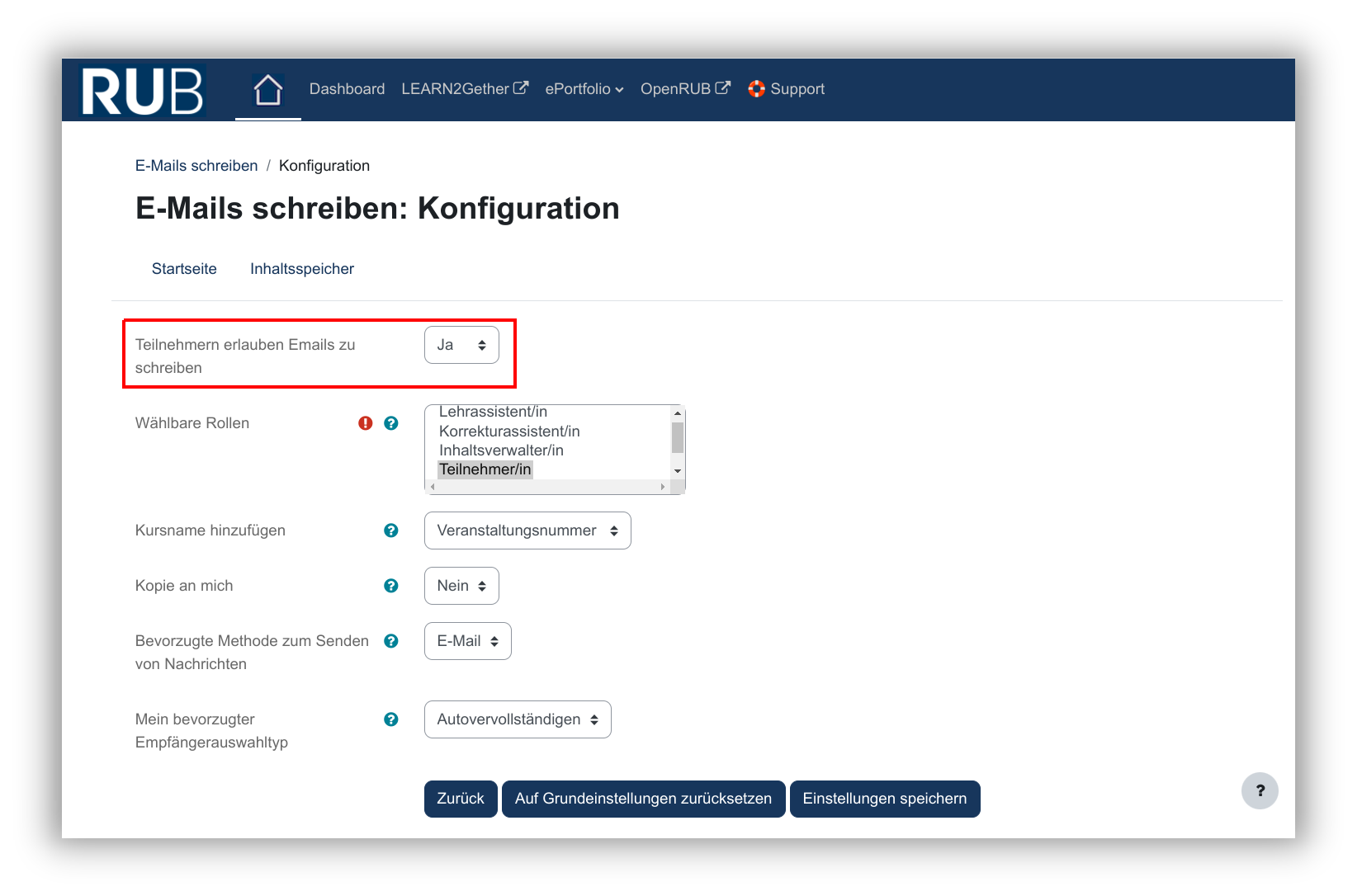Show help for Bevorzugte Methode zum Senden

point(391,641)
